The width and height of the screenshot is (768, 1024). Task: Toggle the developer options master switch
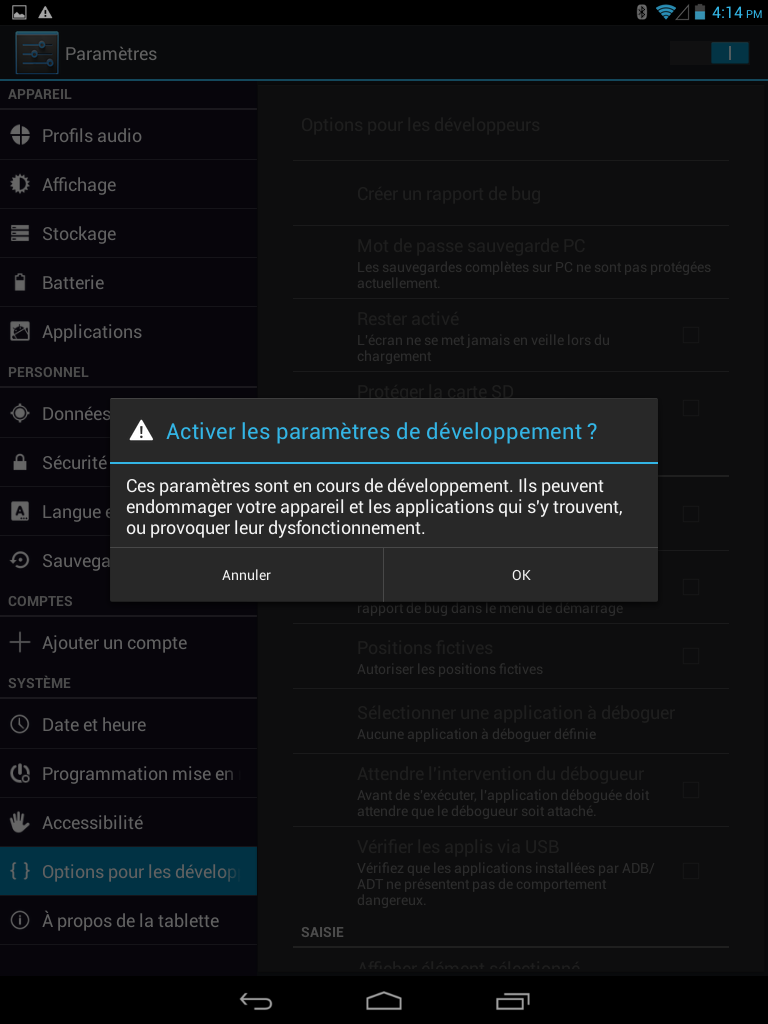click(709, 53)
